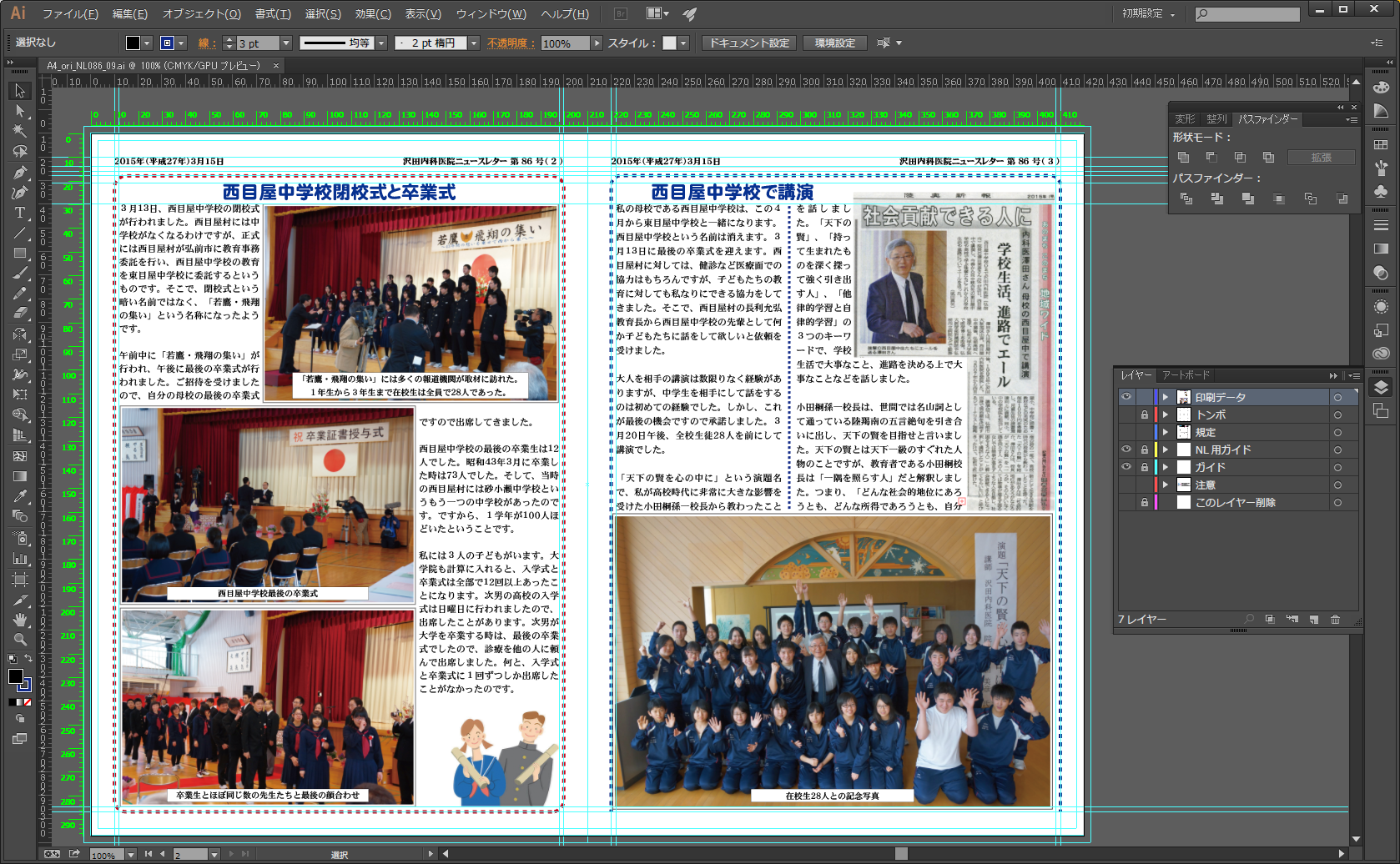Select the Rectangle tool
The height and width of the screenshot is (864, 1400).
click(20, 253)
